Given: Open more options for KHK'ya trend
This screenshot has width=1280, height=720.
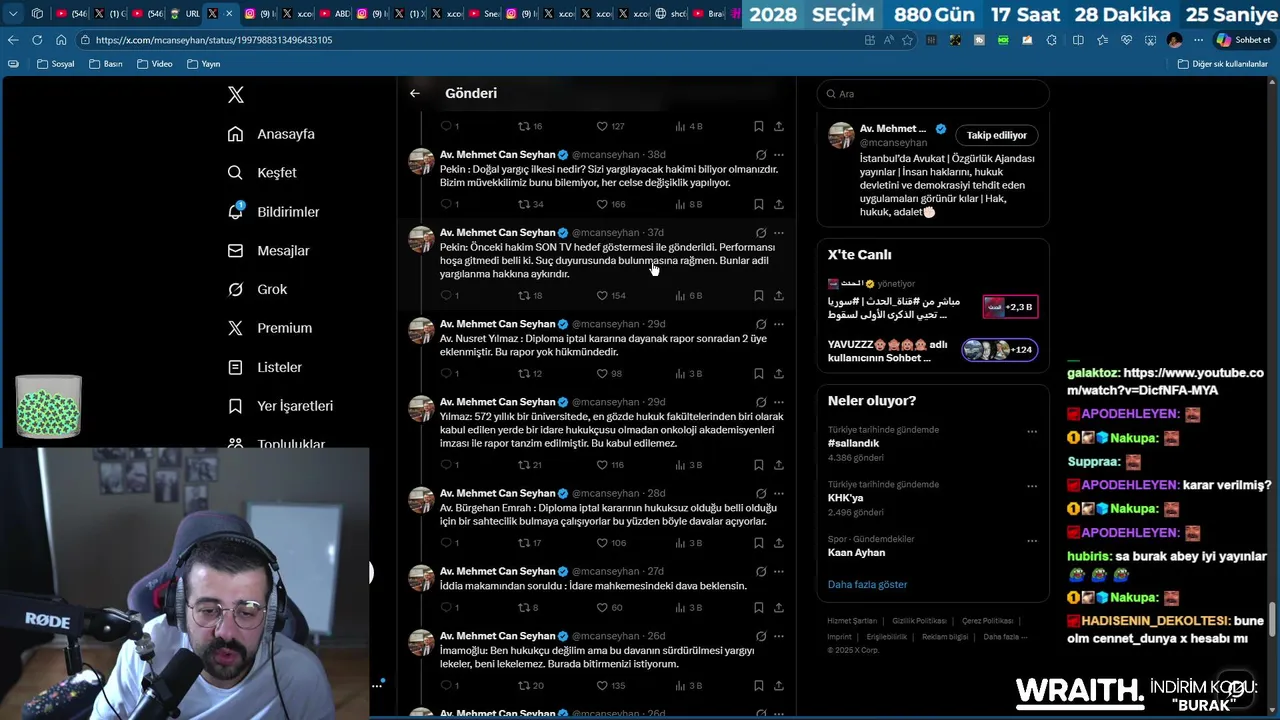Looking at the screenshot, I should [x=1032, y=487].
